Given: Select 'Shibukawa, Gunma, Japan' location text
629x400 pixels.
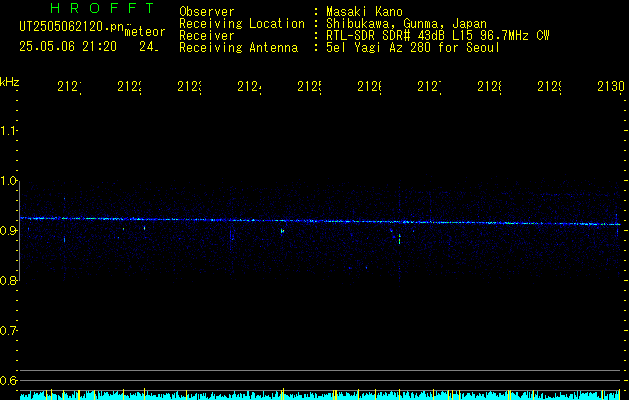Looking at the screenshot, I should pos(406,24).
